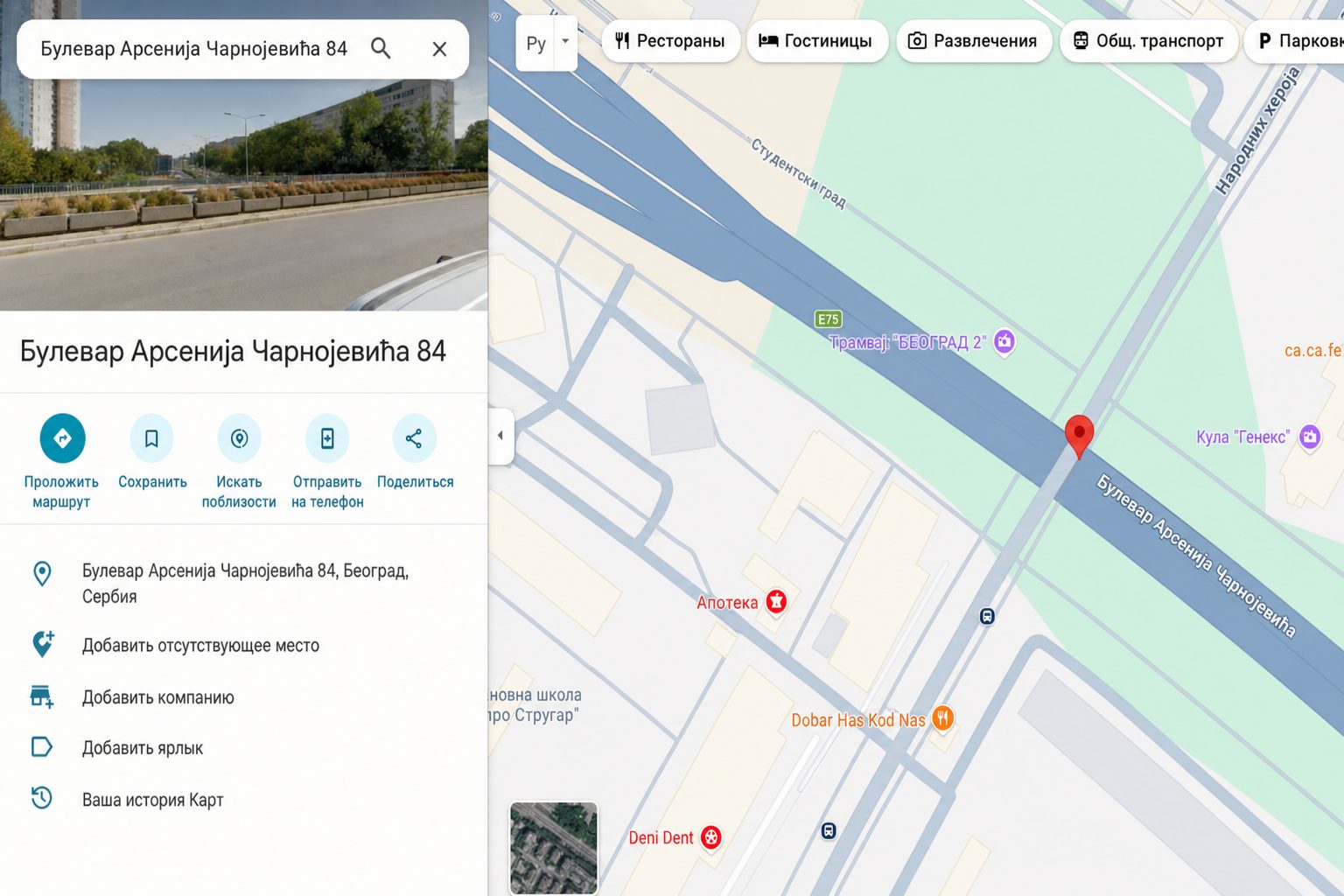Click the Deni Dent map label
The width and height of the screenshot is (1344, 896).
[661, 838]
